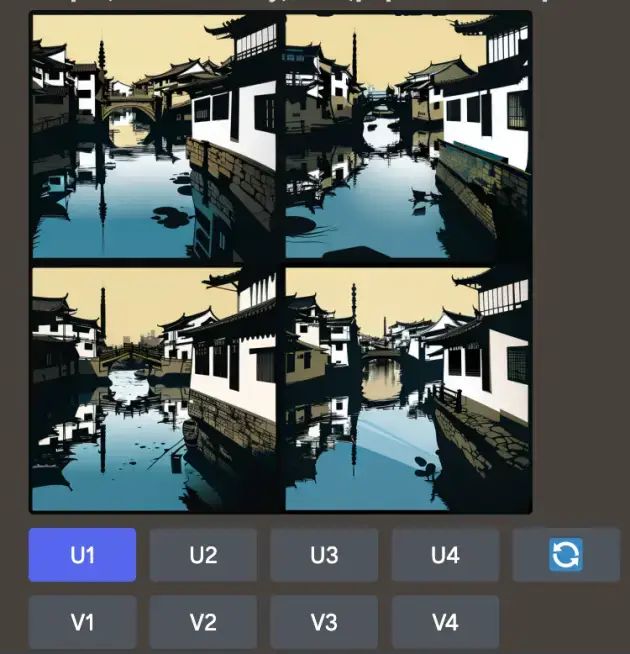Generate variations using V3
This screenshot has height=654, width=630.
[324, 622]
